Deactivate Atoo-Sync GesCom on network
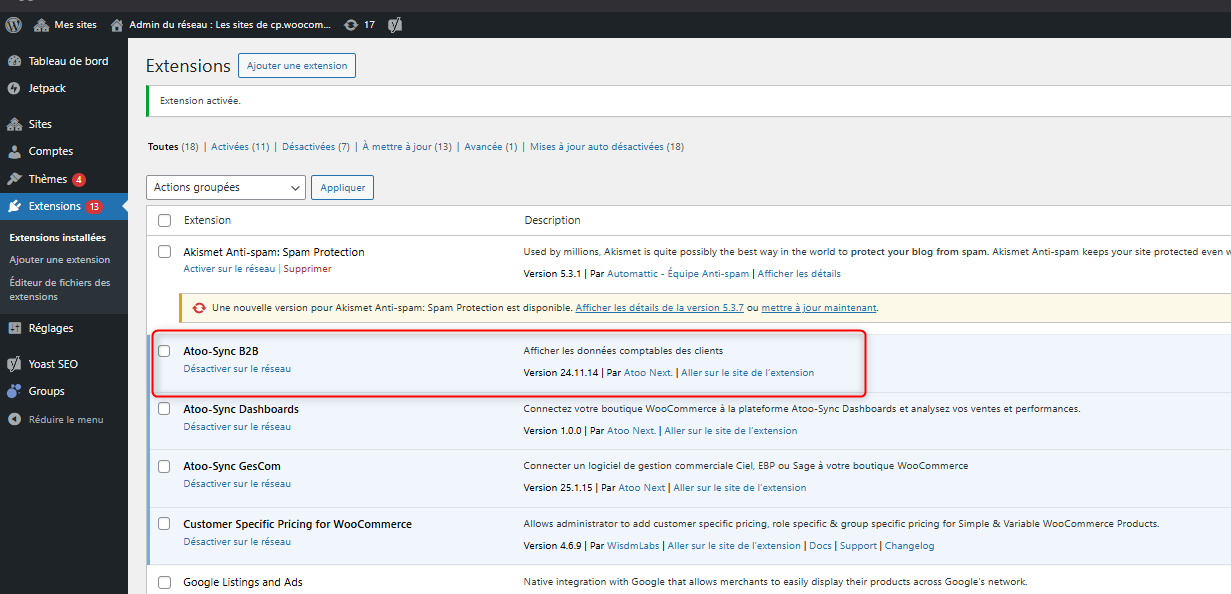This screenshot has width=1231, height=594. 237,484
